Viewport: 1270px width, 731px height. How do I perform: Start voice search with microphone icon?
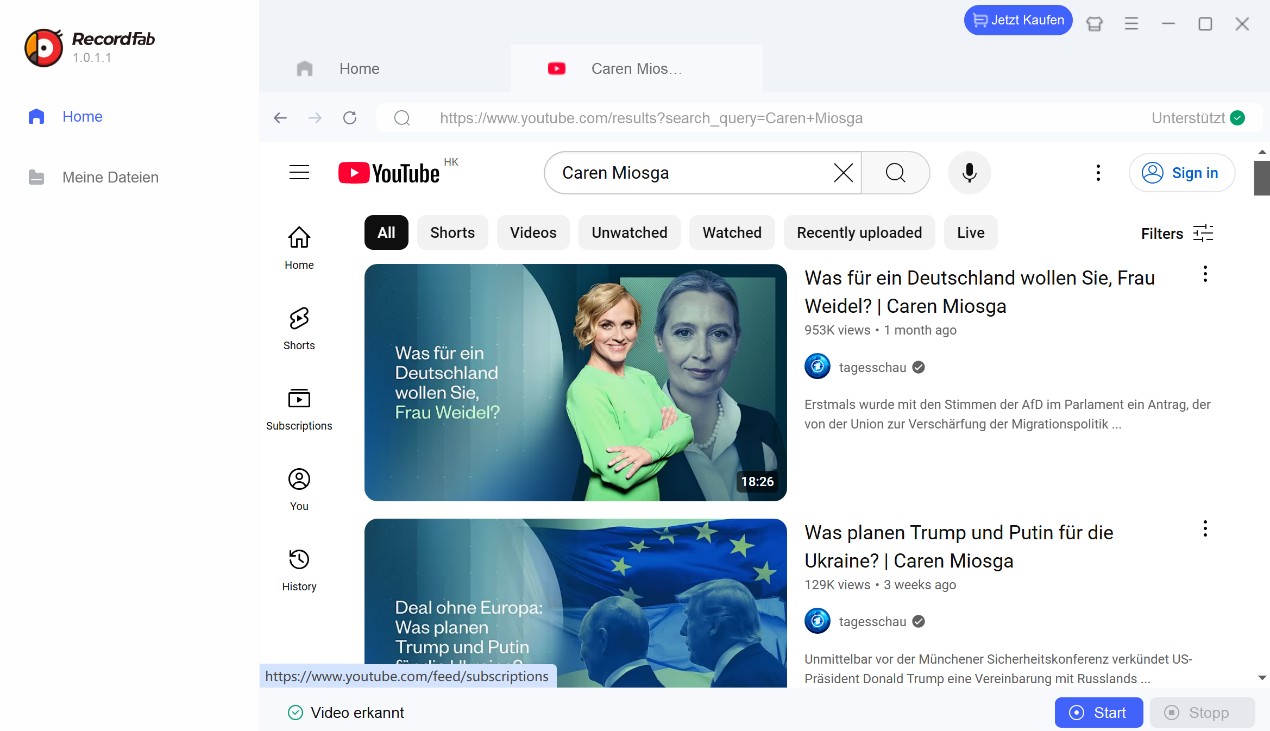[969, 173]
